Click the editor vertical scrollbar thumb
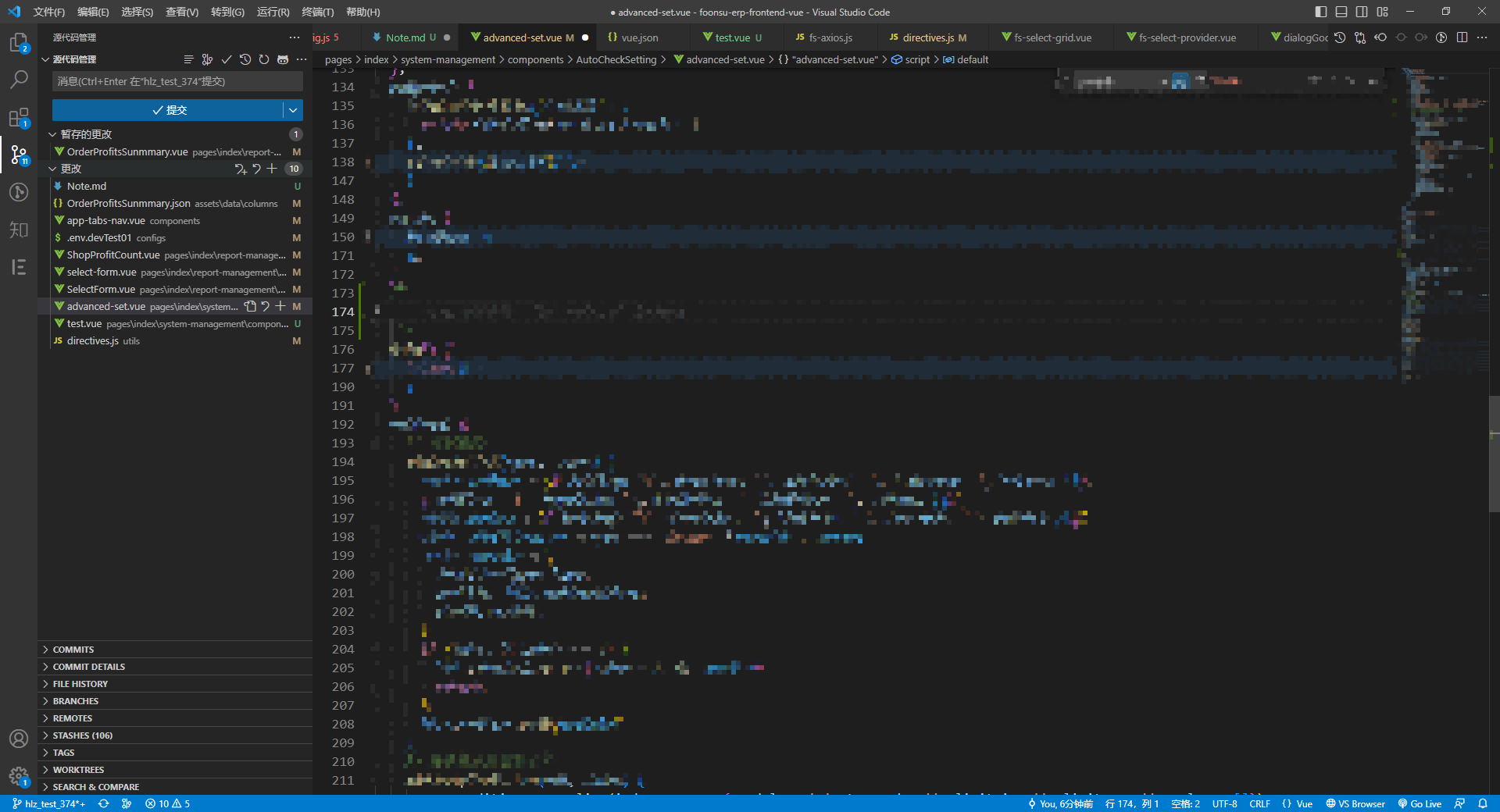 tap(1494, 454)
